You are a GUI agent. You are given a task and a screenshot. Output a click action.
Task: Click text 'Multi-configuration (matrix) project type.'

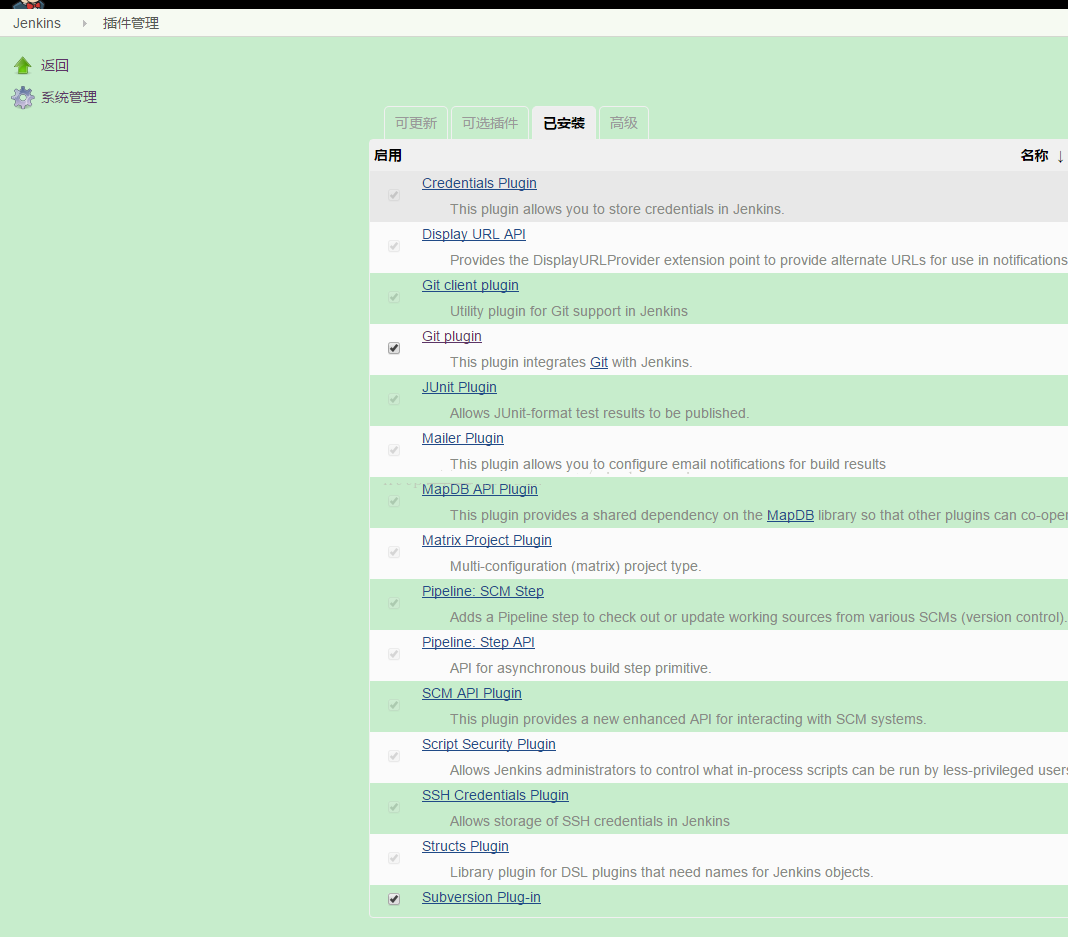point(576,567)
